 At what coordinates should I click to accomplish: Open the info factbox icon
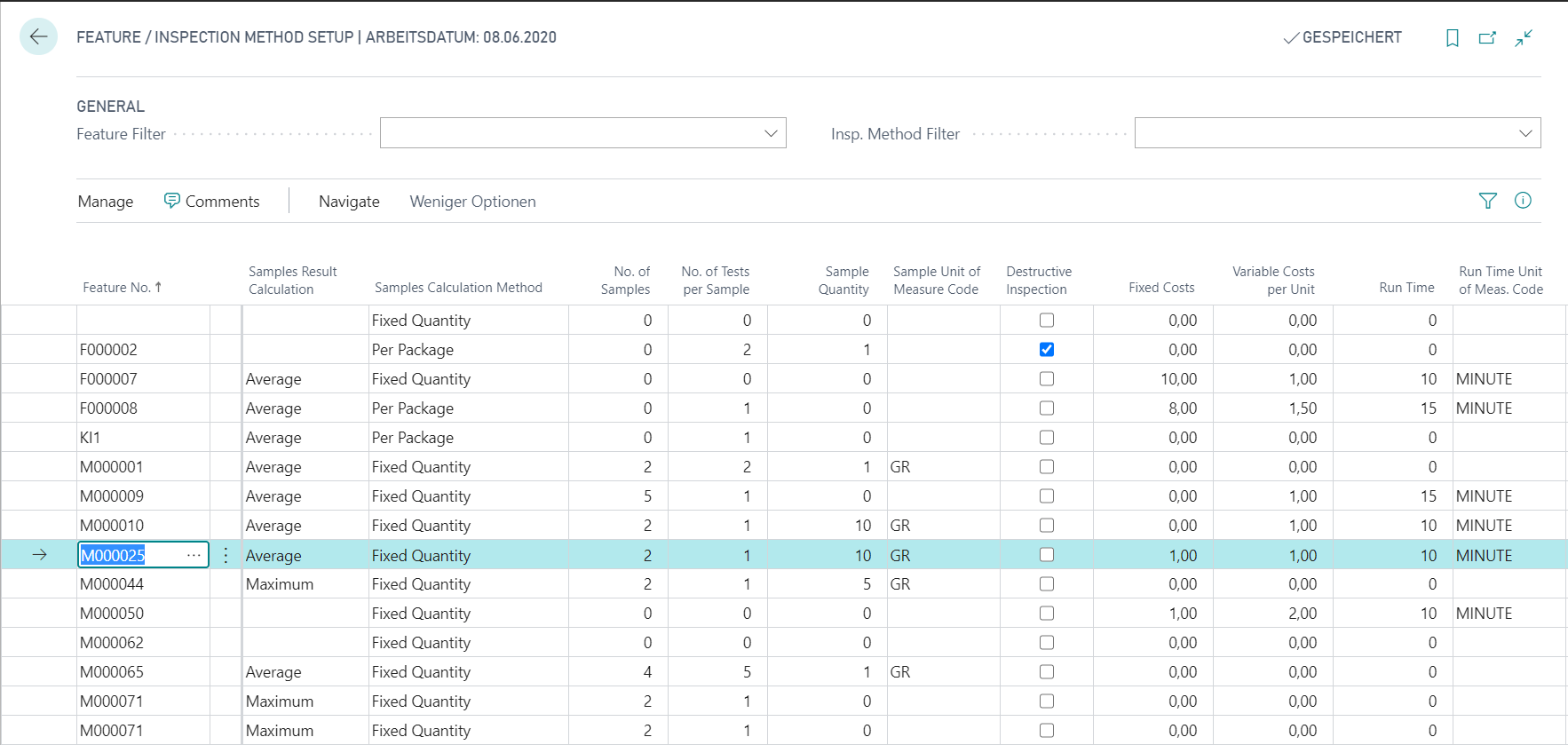click(x=1523, y=201)
